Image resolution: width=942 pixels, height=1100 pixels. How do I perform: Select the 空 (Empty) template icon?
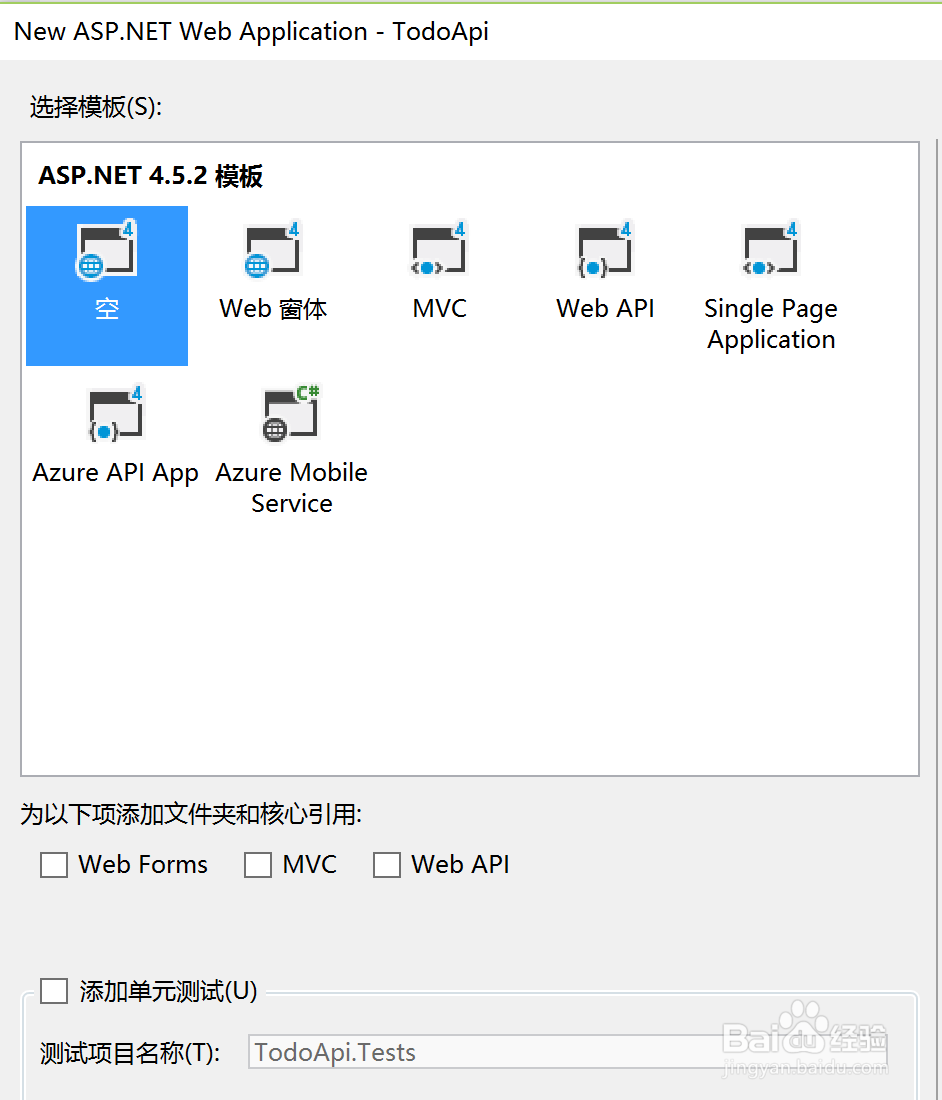(x=106, y=250)
